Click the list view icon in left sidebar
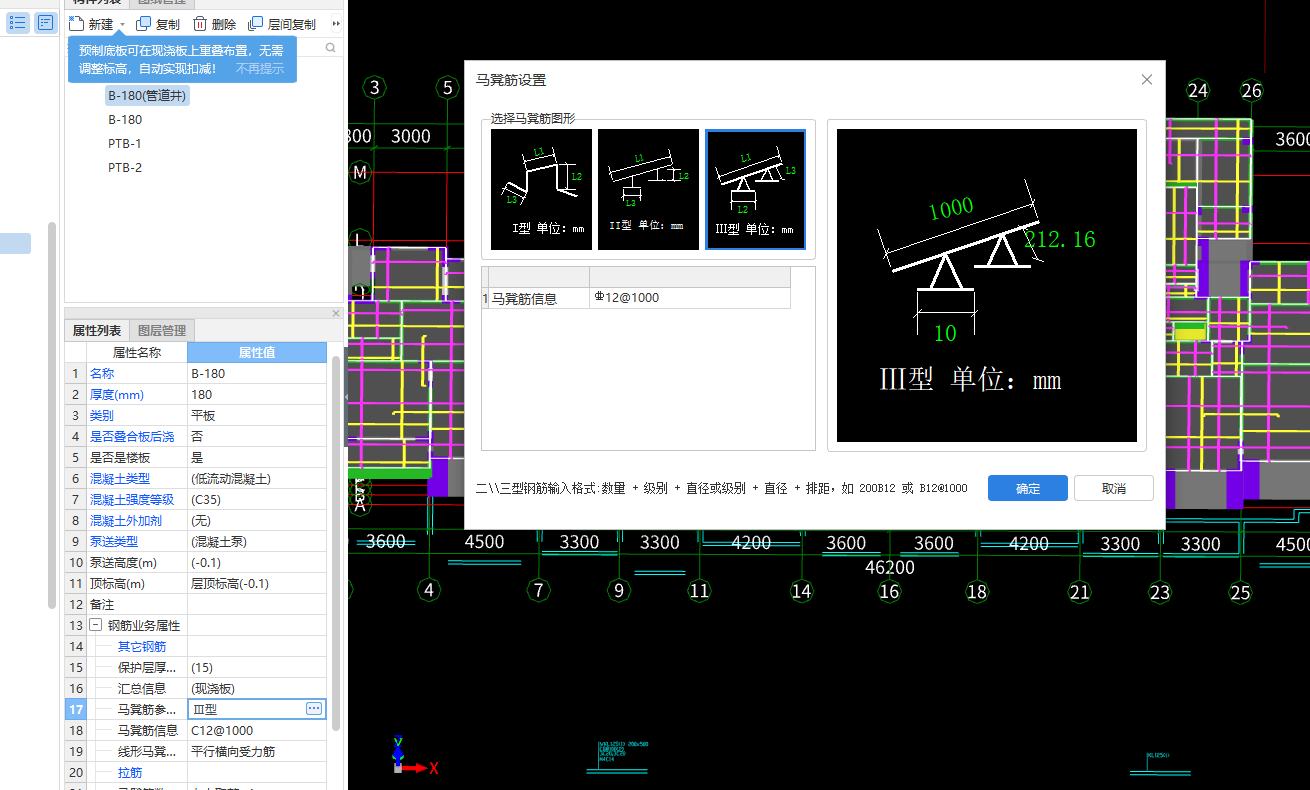The height and width of the screenshot is (790, 1310). [x=18, y=22]
